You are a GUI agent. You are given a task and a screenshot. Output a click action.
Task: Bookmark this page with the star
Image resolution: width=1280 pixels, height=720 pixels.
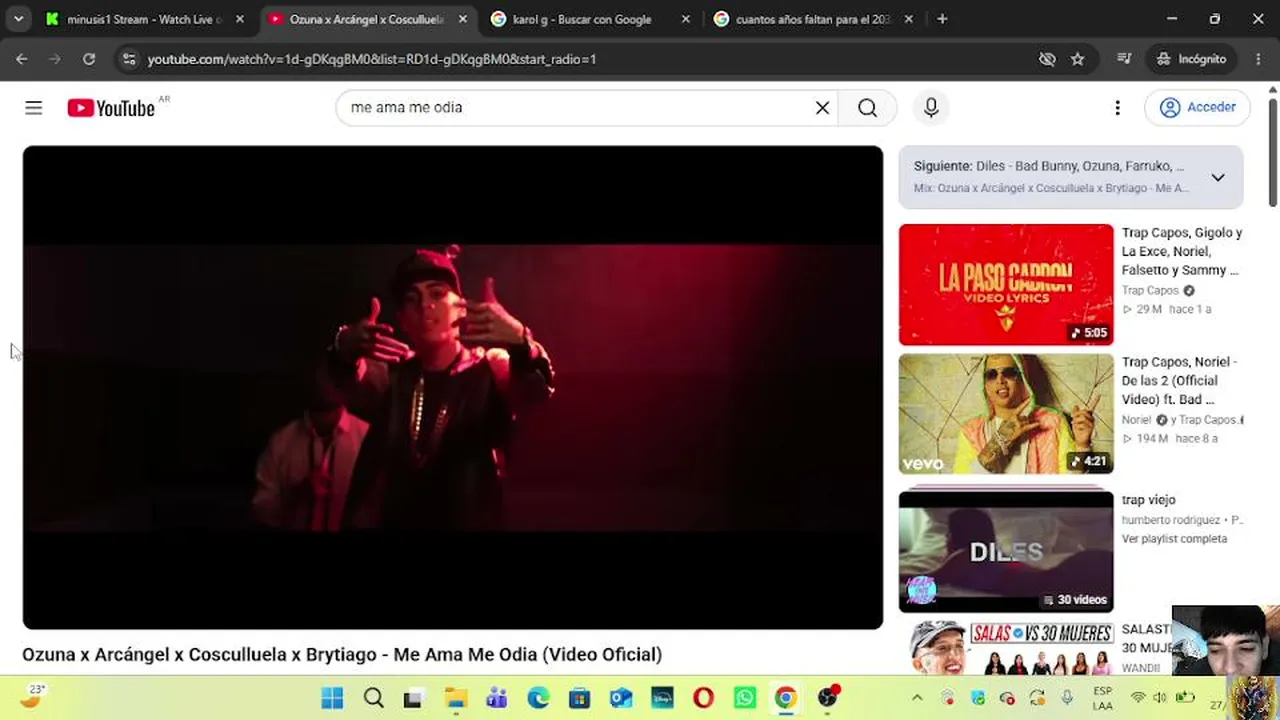point(1077,59)
